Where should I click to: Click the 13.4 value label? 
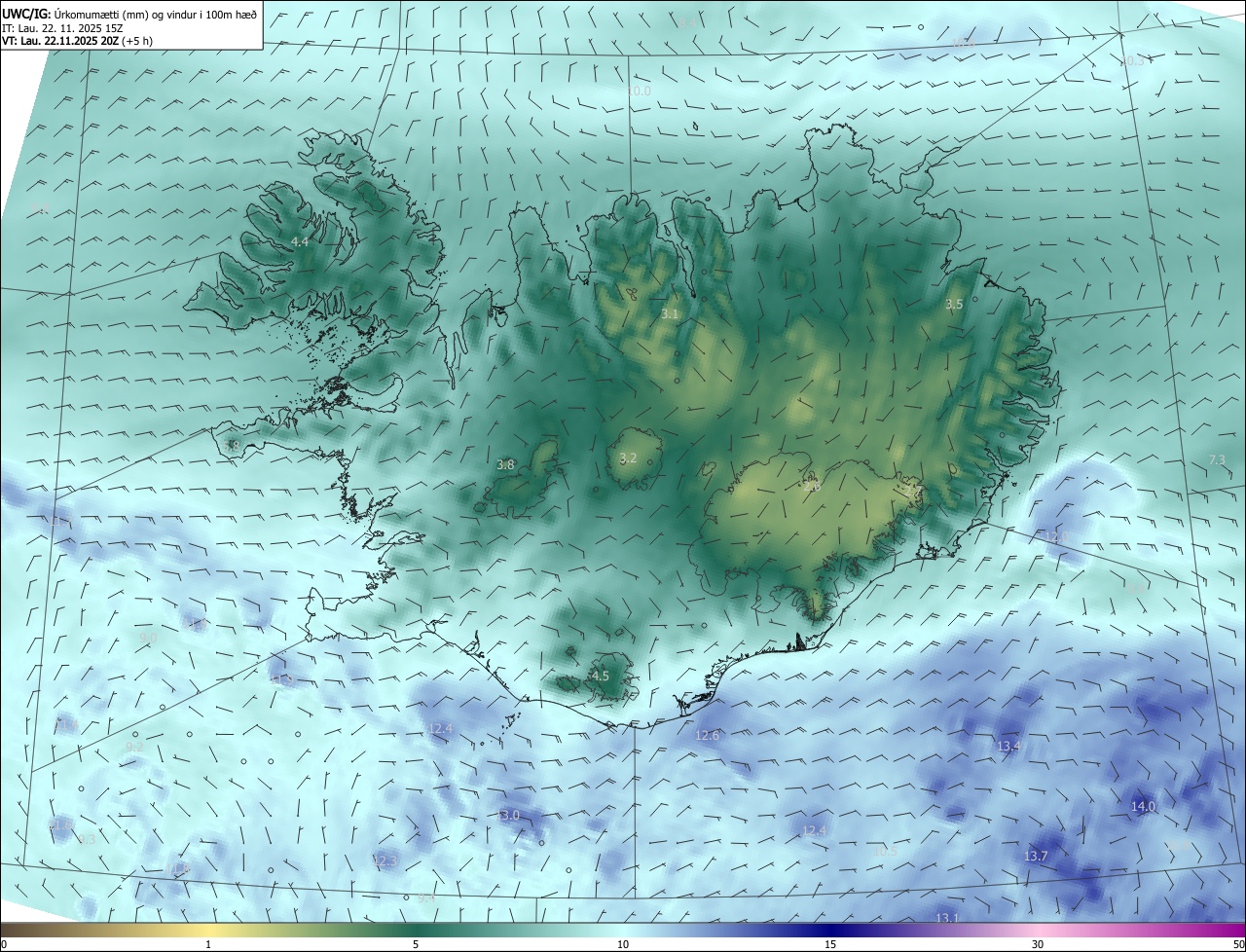pyautogui.click(x=1009, y=746)
